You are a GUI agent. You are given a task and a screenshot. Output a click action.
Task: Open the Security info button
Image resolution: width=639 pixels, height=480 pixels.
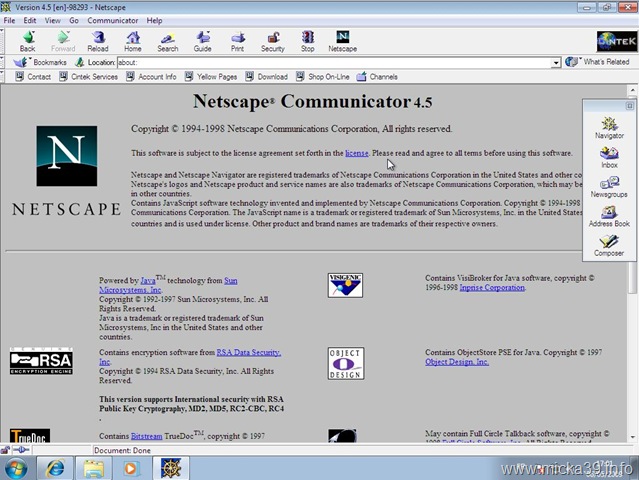[x=273, y=42]
